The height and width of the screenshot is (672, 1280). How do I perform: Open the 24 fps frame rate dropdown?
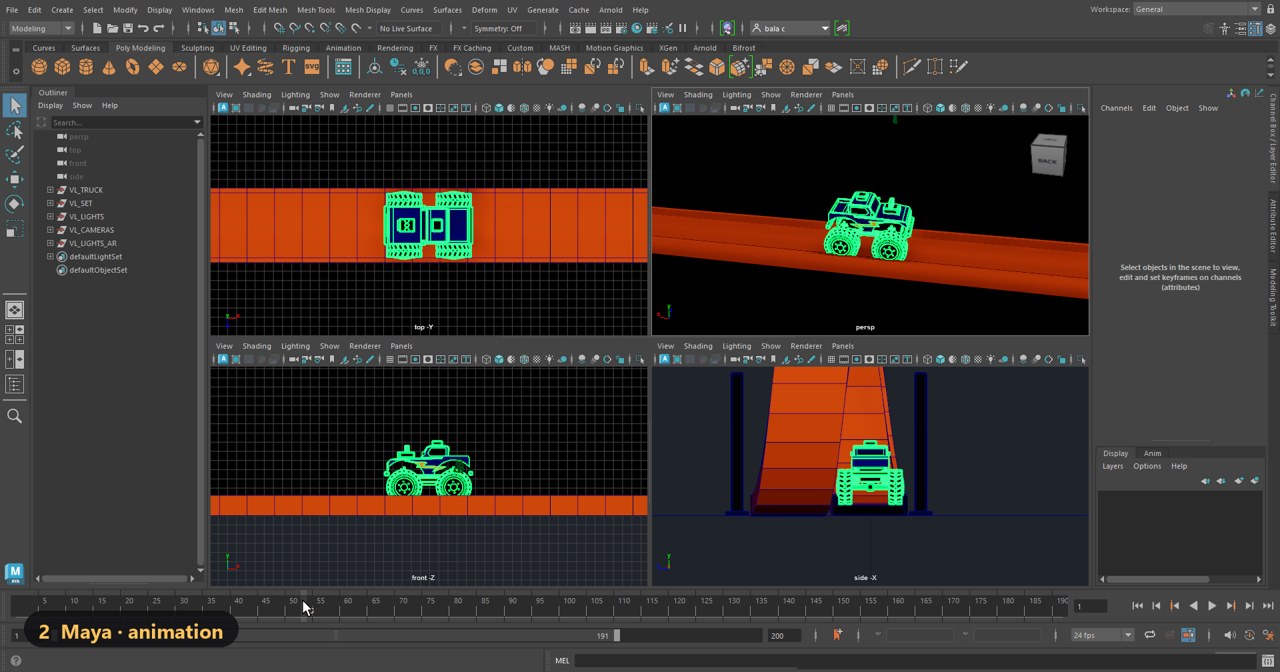pos(1102,635)
